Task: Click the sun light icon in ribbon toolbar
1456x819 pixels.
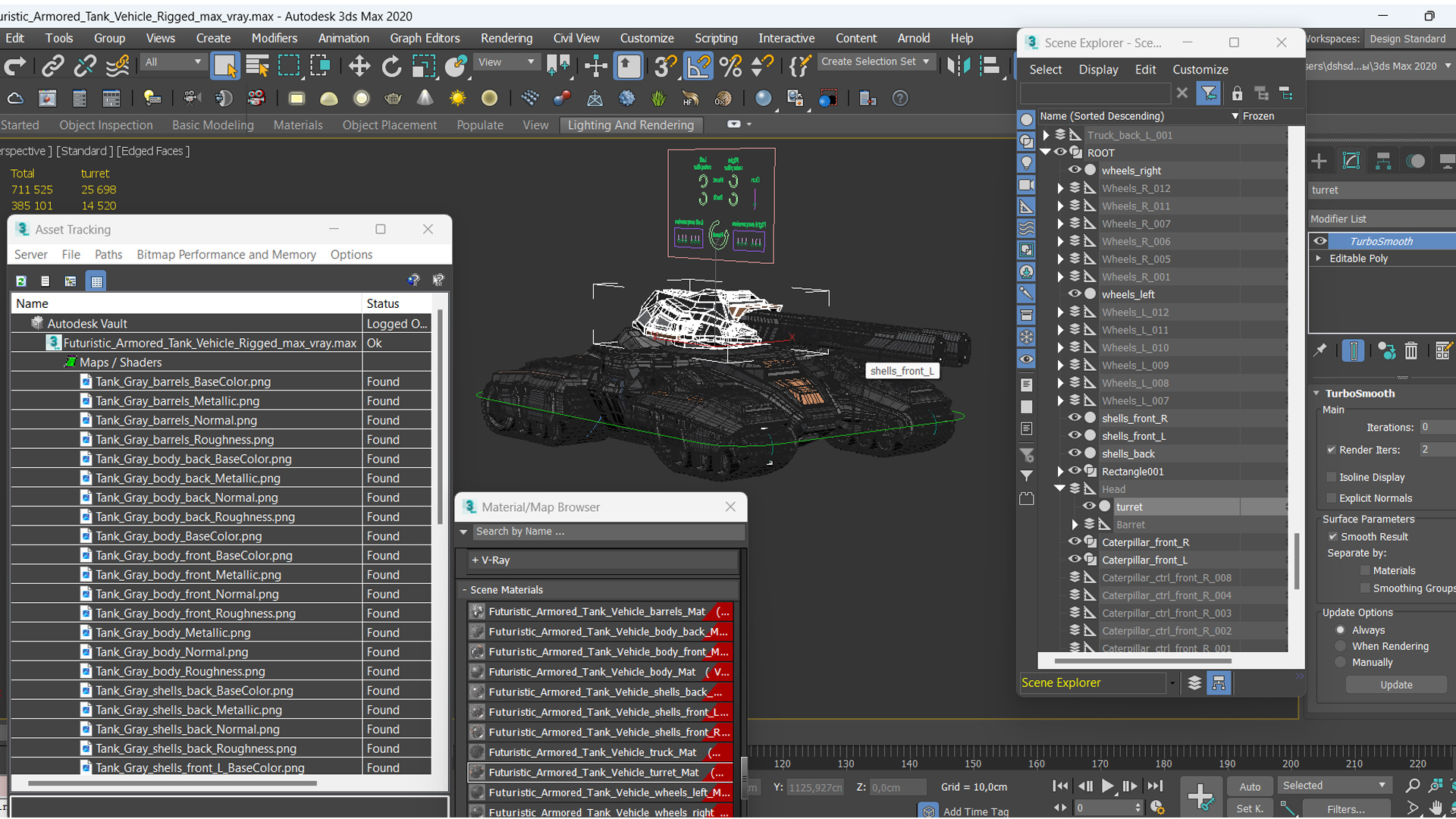Action: (x=457, y=99)
